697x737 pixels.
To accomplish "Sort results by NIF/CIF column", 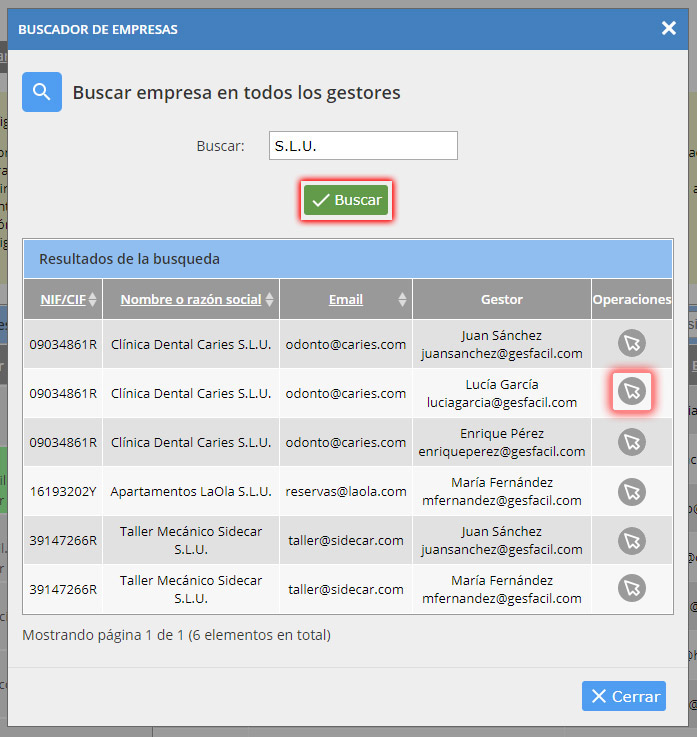I will point(63,299).
